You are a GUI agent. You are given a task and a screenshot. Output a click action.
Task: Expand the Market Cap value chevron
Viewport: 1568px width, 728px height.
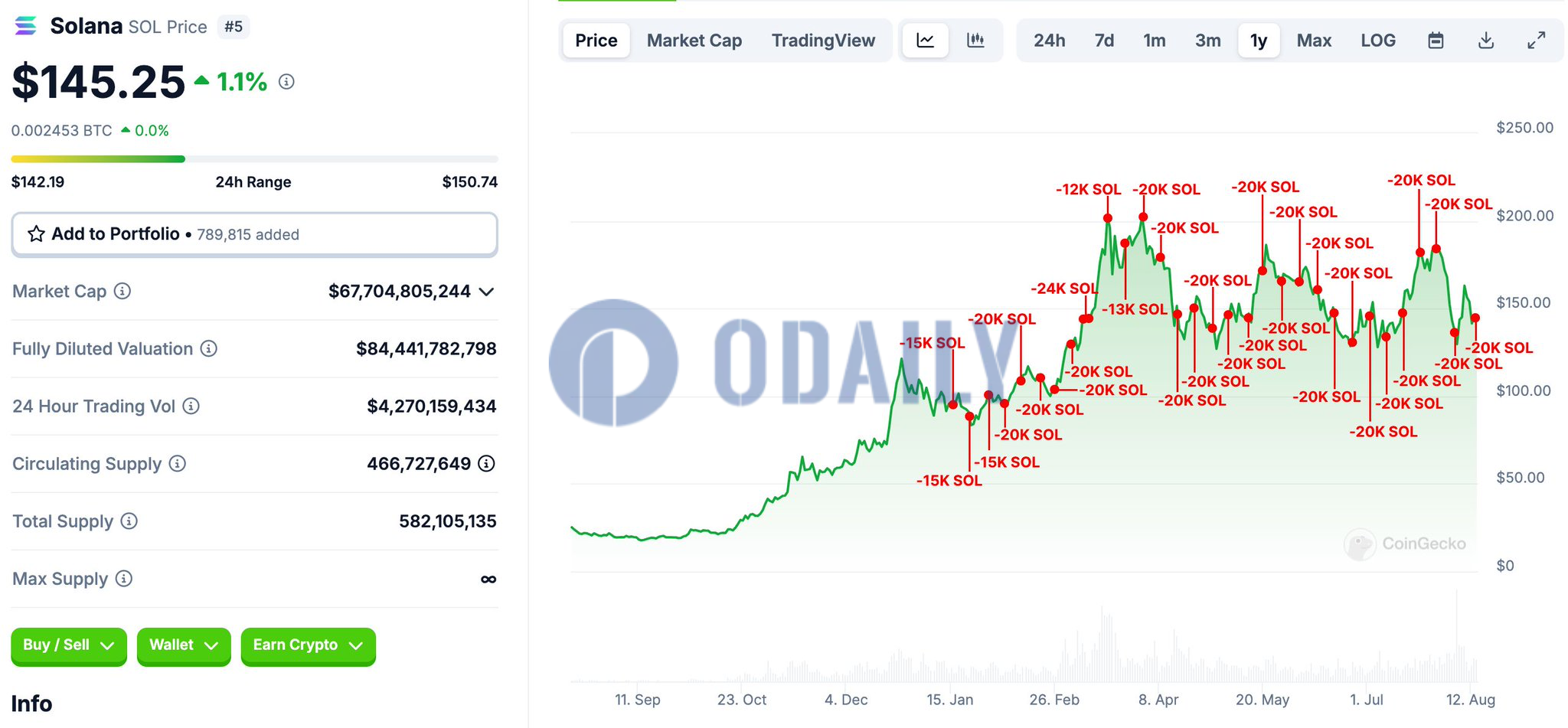(486, 292)
